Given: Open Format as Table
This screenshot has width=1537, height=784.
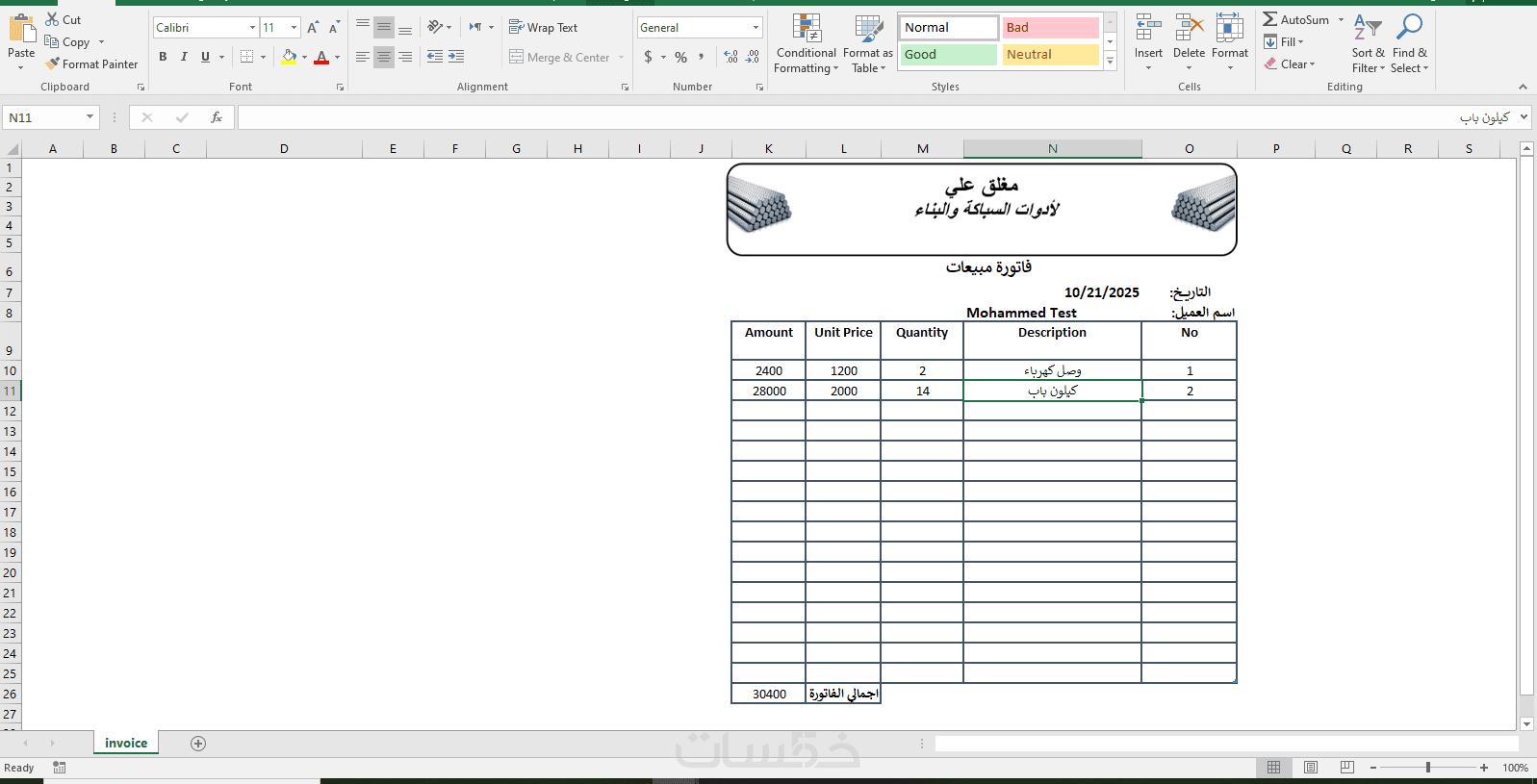Looking at the screenshot, I should 868,44.
